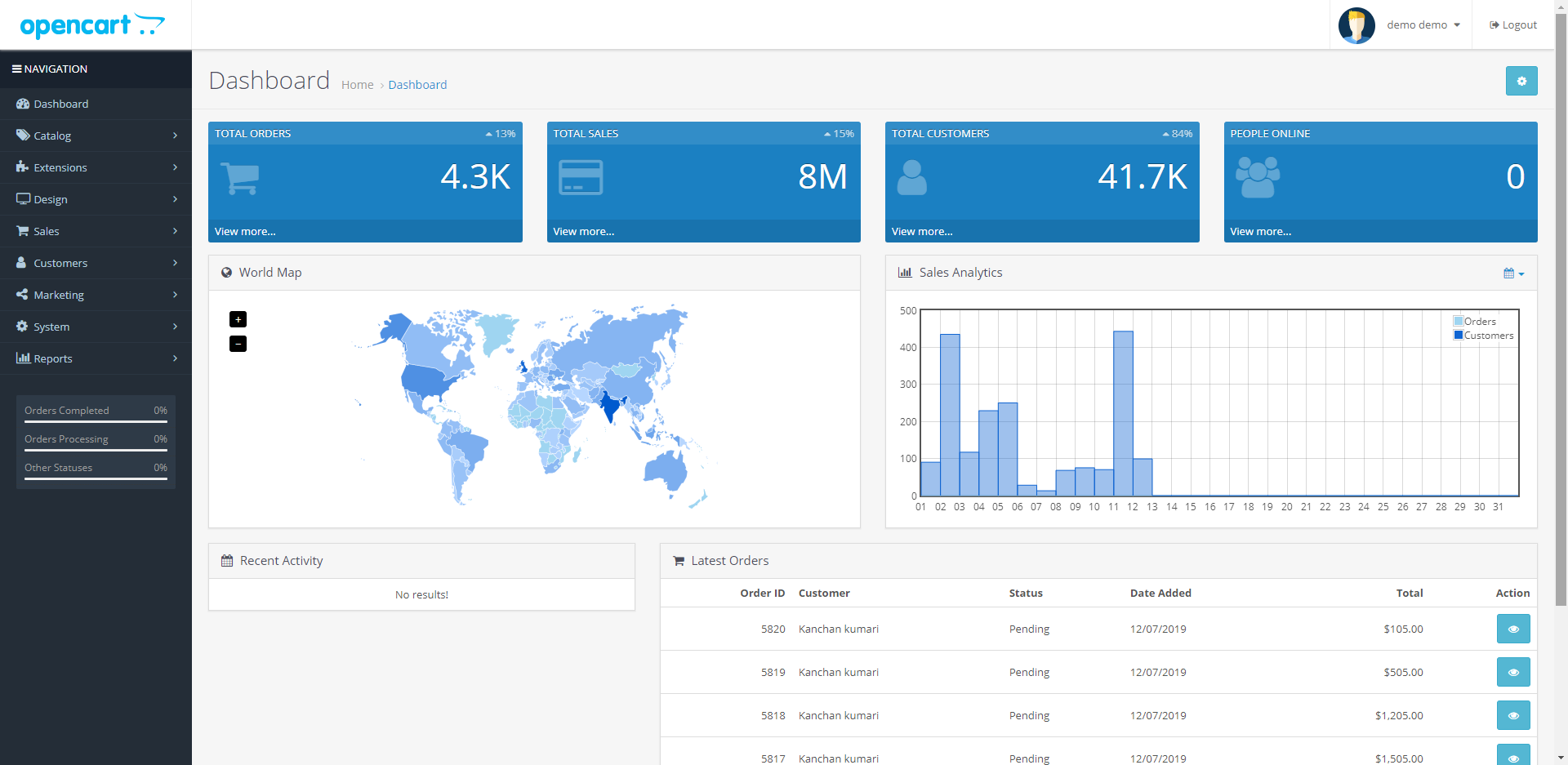Toggle the NAVIGATION hamburger icon
Viewport: 1568px width, 765px height.
click(16, 69)
